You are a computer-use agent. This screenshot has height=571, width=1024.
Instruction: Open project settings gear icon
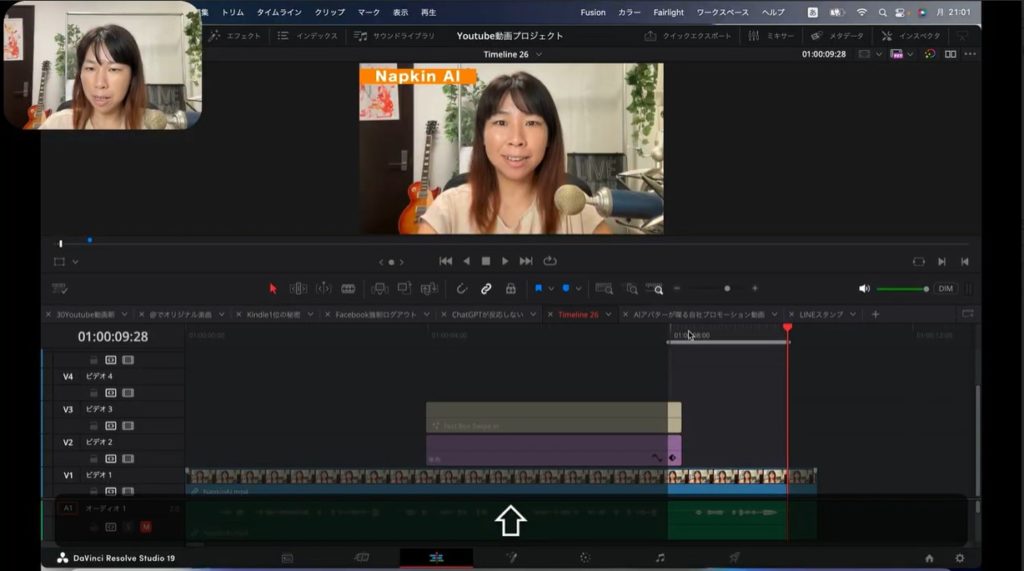coord(960,558)
